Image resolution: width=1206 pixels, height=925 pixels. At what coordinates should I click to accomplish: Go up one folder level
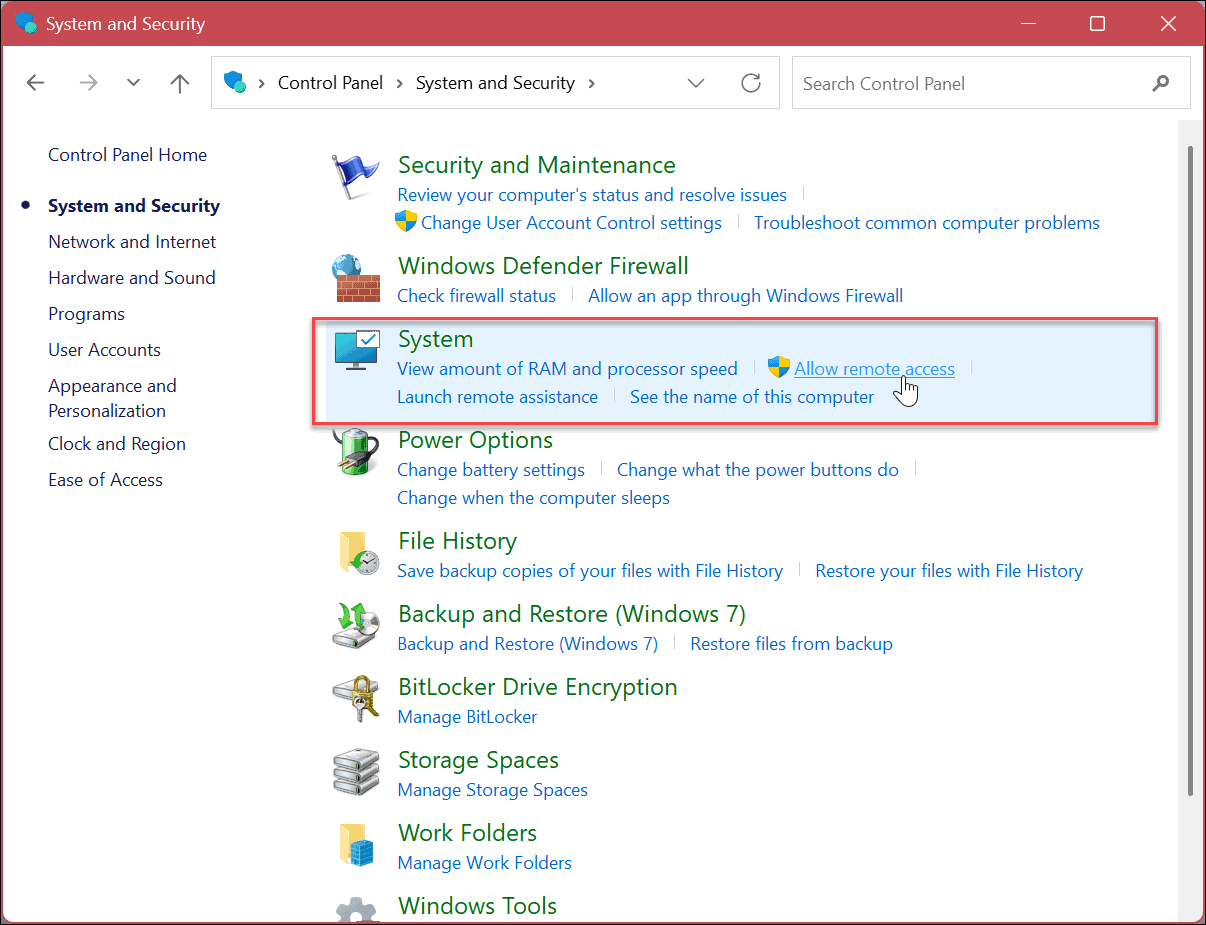tap(180, 83)
